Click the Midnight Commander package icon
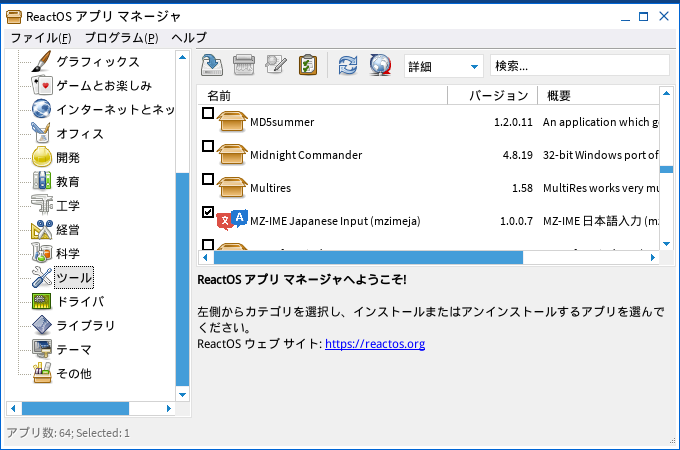680x450 pixels. [x=232, y=154]
